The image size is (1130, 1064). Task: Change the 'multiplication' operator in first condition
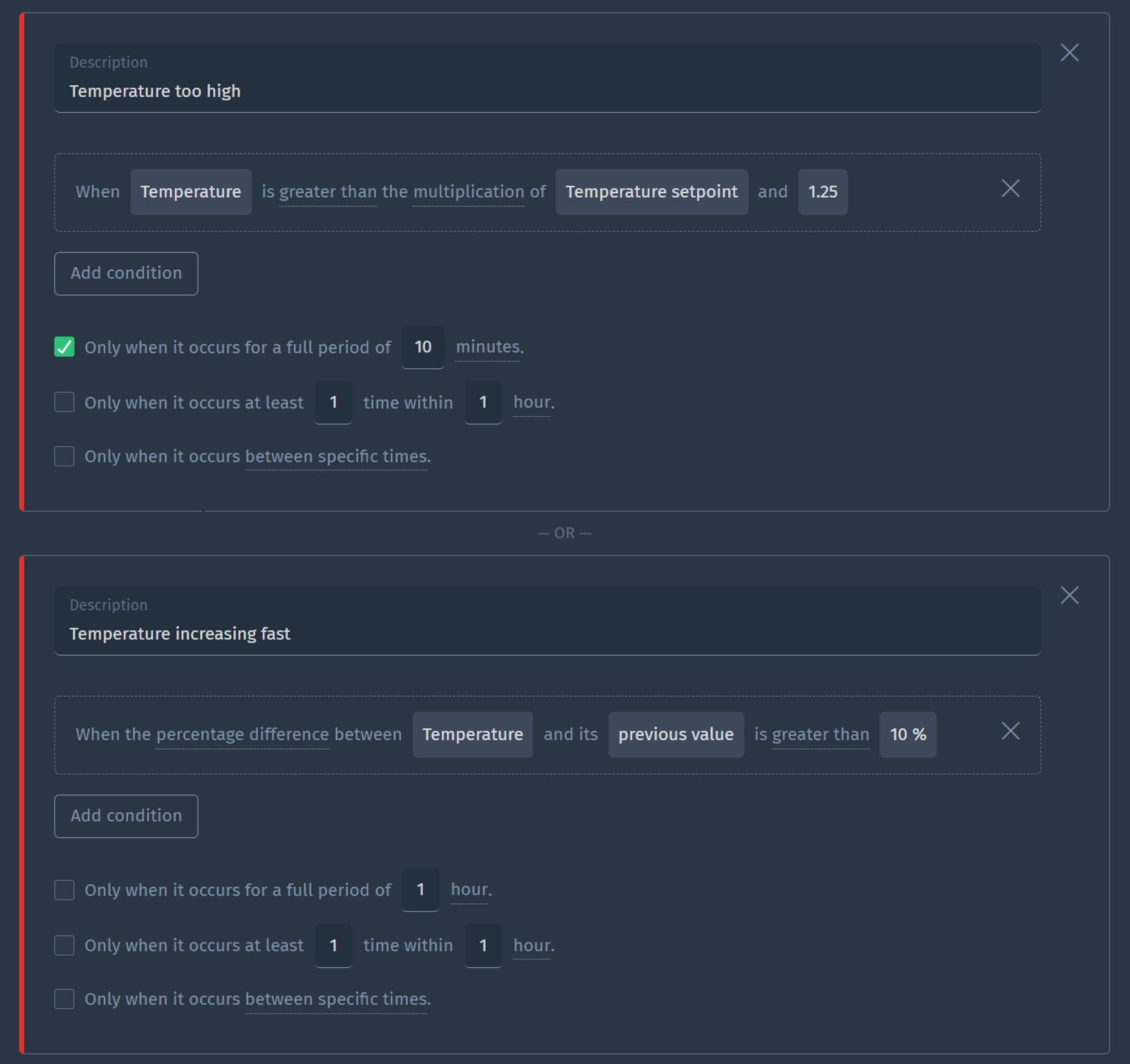pos(468,192)
